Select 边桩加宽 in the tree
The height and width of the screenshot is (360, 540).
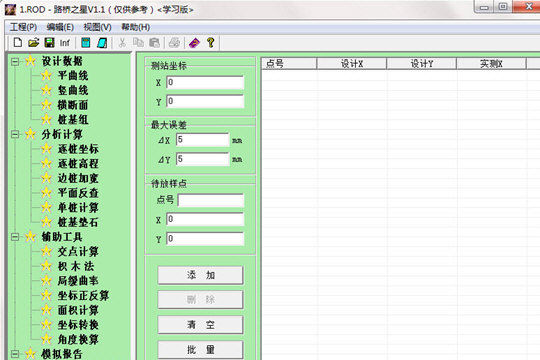point(78,178)
